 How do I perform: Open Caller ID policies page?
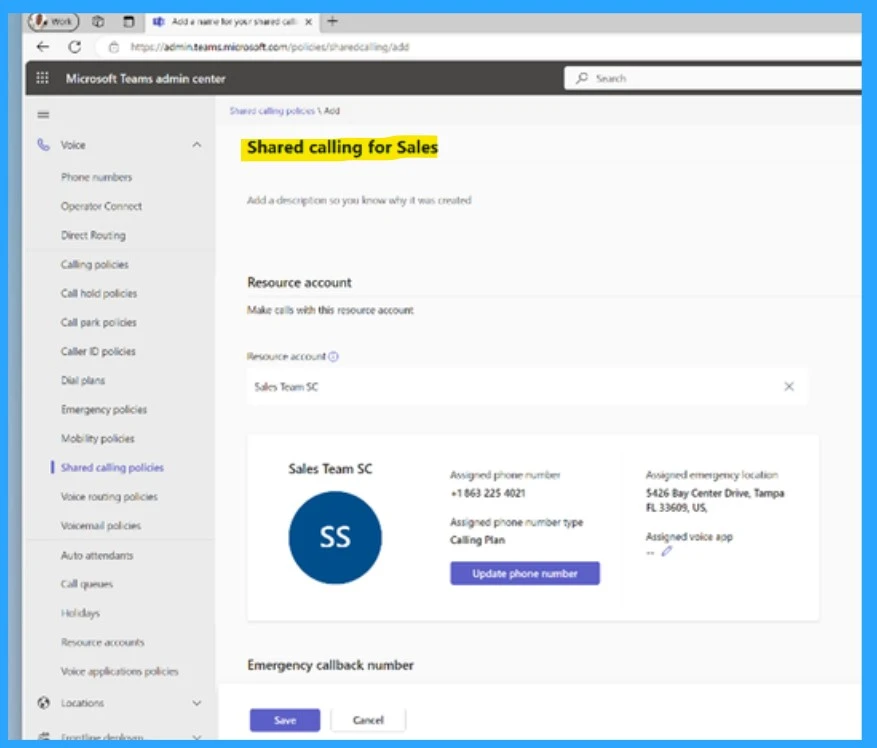pos(98,351)
